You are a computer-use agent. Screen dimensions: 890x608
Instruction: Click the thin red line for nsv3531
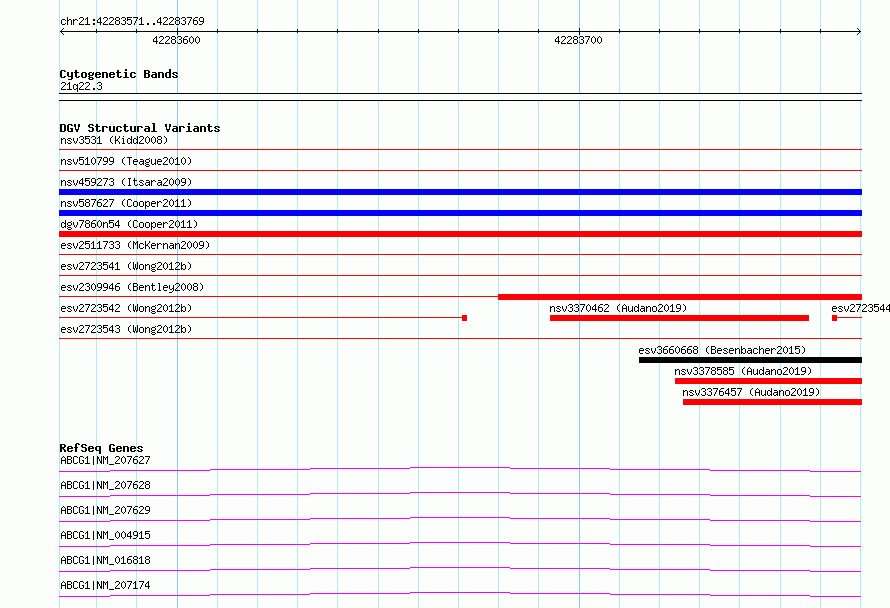pyautogui.click(x=460, y=149)
